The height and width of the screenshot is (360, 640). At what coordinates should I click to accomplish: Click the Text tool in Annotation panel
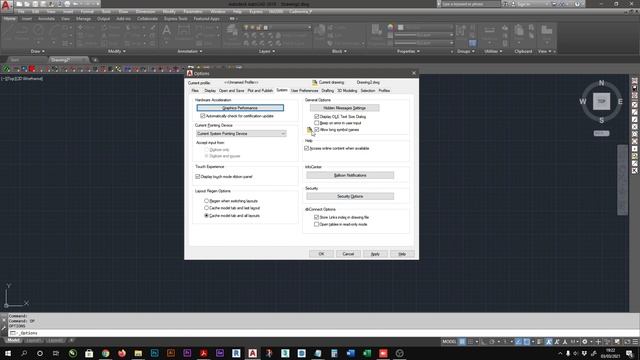pyautogui.click(x=167, y=31)
